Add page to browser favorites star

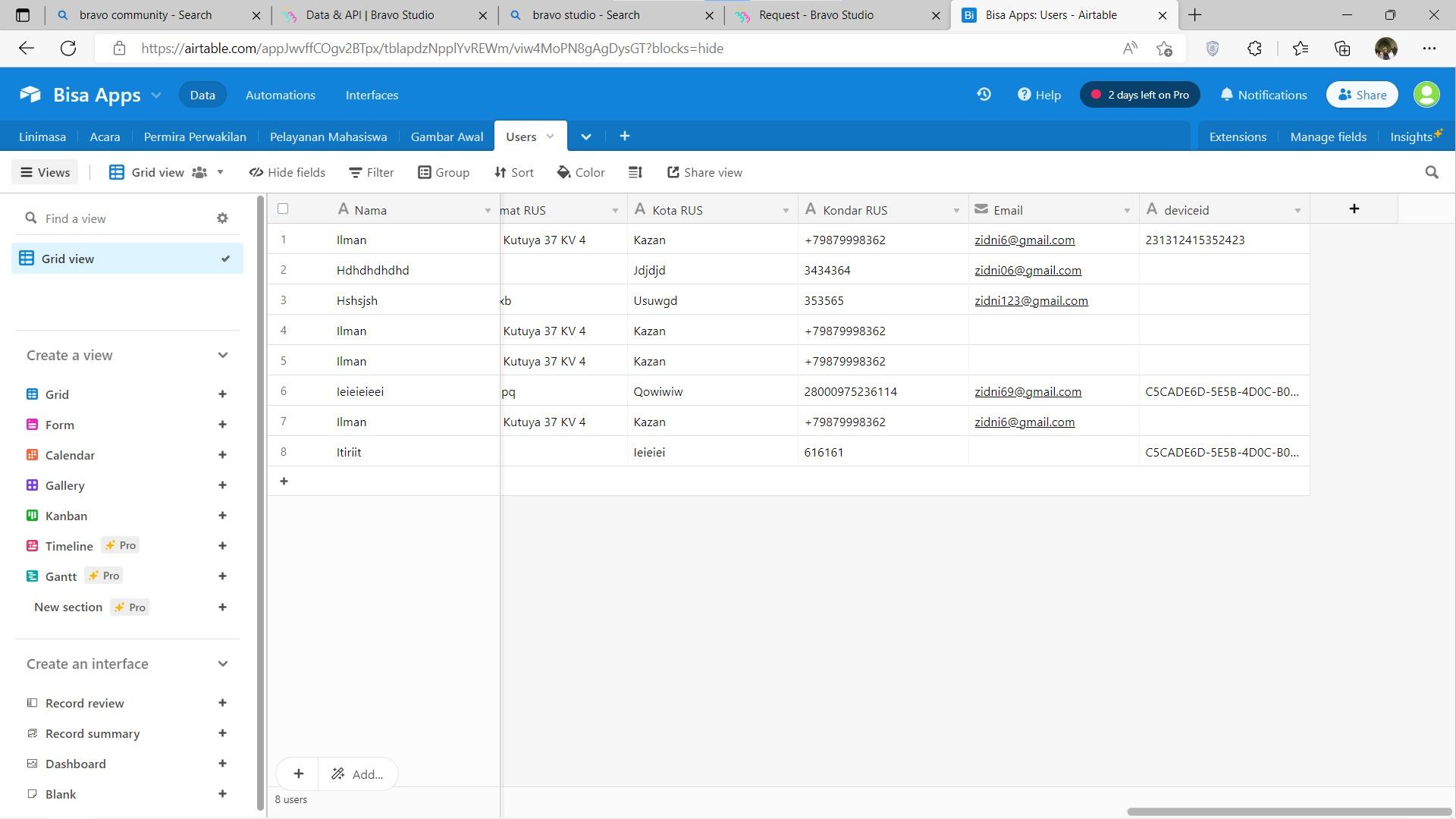point(1164,49)
